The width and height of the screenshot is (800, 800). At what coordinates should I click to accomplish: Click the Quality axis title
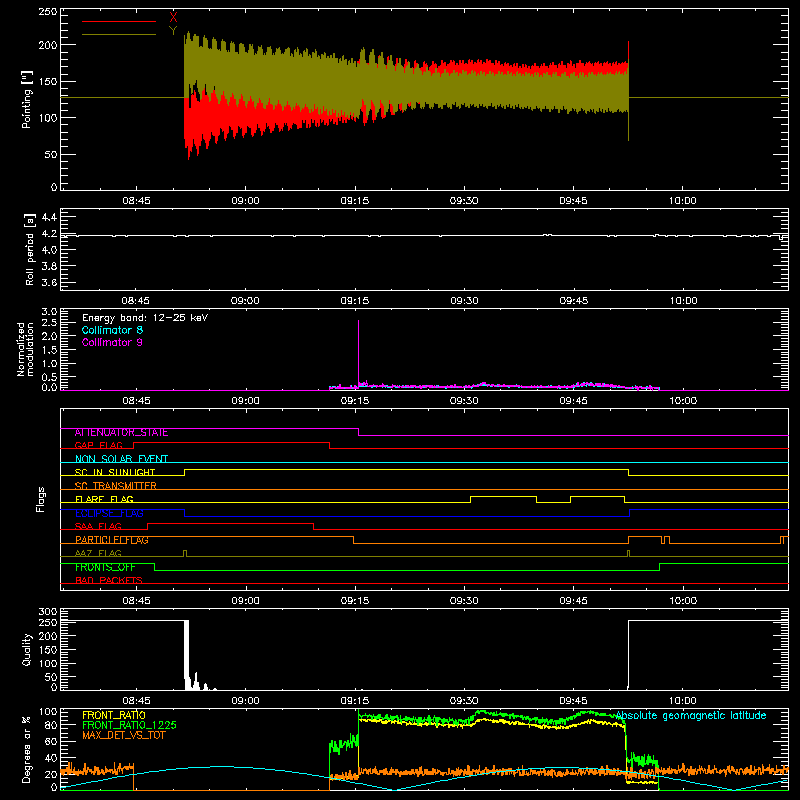click(27, 649)
